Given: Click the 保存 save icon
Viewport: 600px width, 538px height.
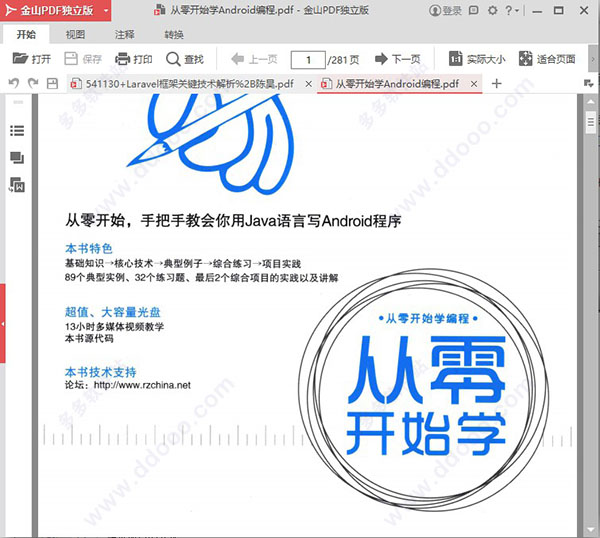Looking at the screenshot, I should 72,59.
